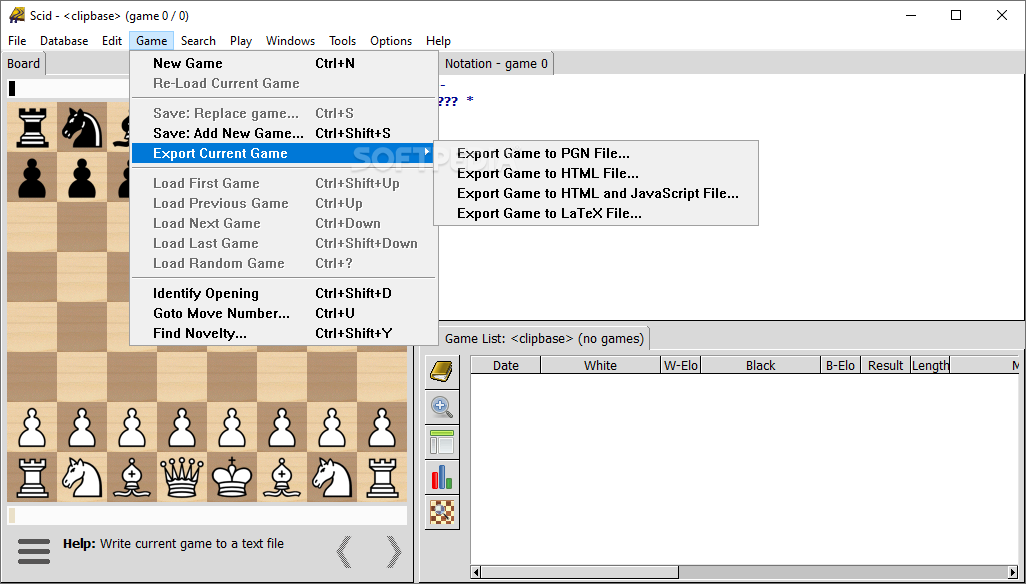This screenshot has width=1026, height=584.
Task: Switch to the Board tab
Action: (24, 63)
